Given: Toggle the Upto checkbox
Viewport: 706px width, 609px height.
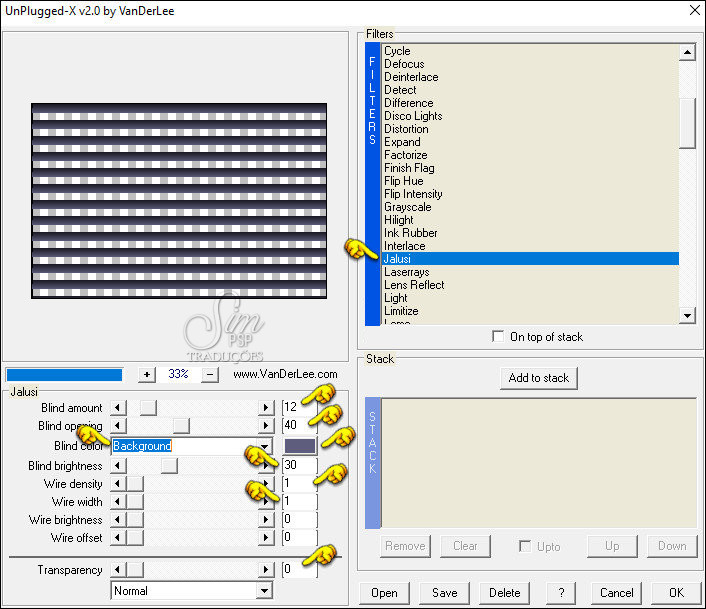Looking at the screenshot, I should pyautogui.click(x=525, y=546).
